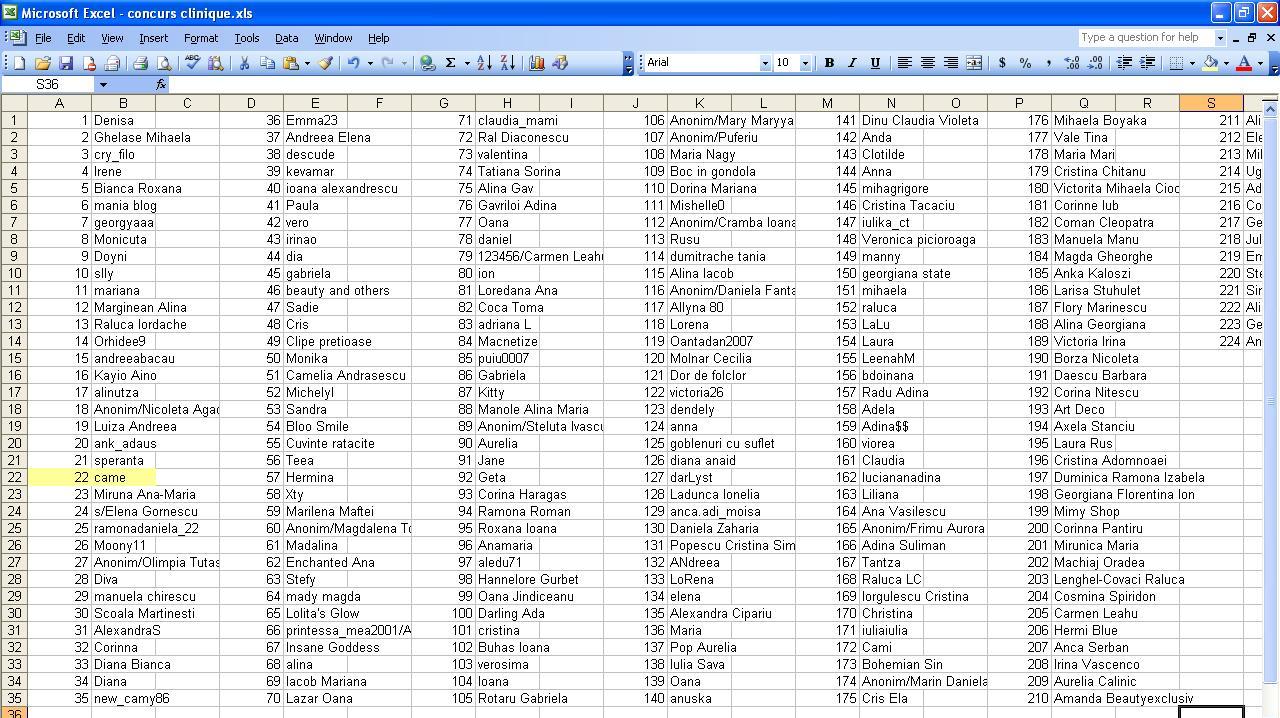Open the Undo history arrow
Viewport: 1280px width, 718px height.
click(369, 63)
